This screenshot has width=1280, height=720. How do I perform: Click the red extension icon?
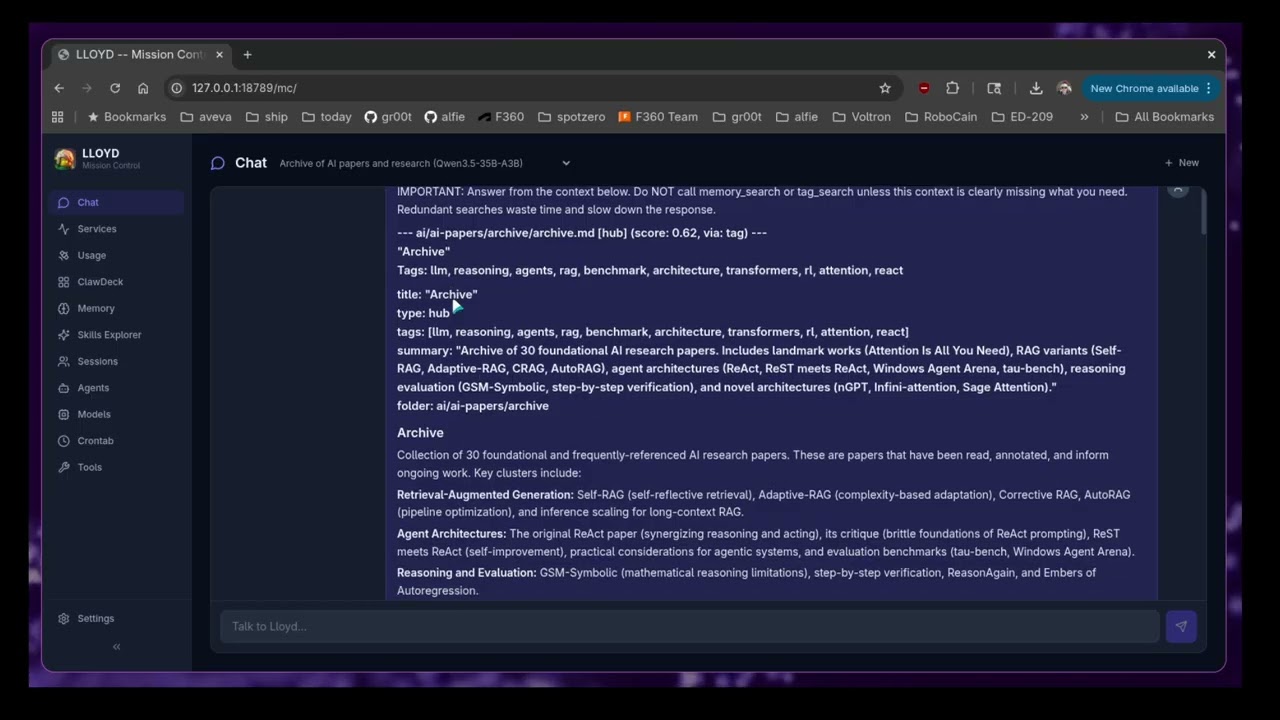click(924, 88)
